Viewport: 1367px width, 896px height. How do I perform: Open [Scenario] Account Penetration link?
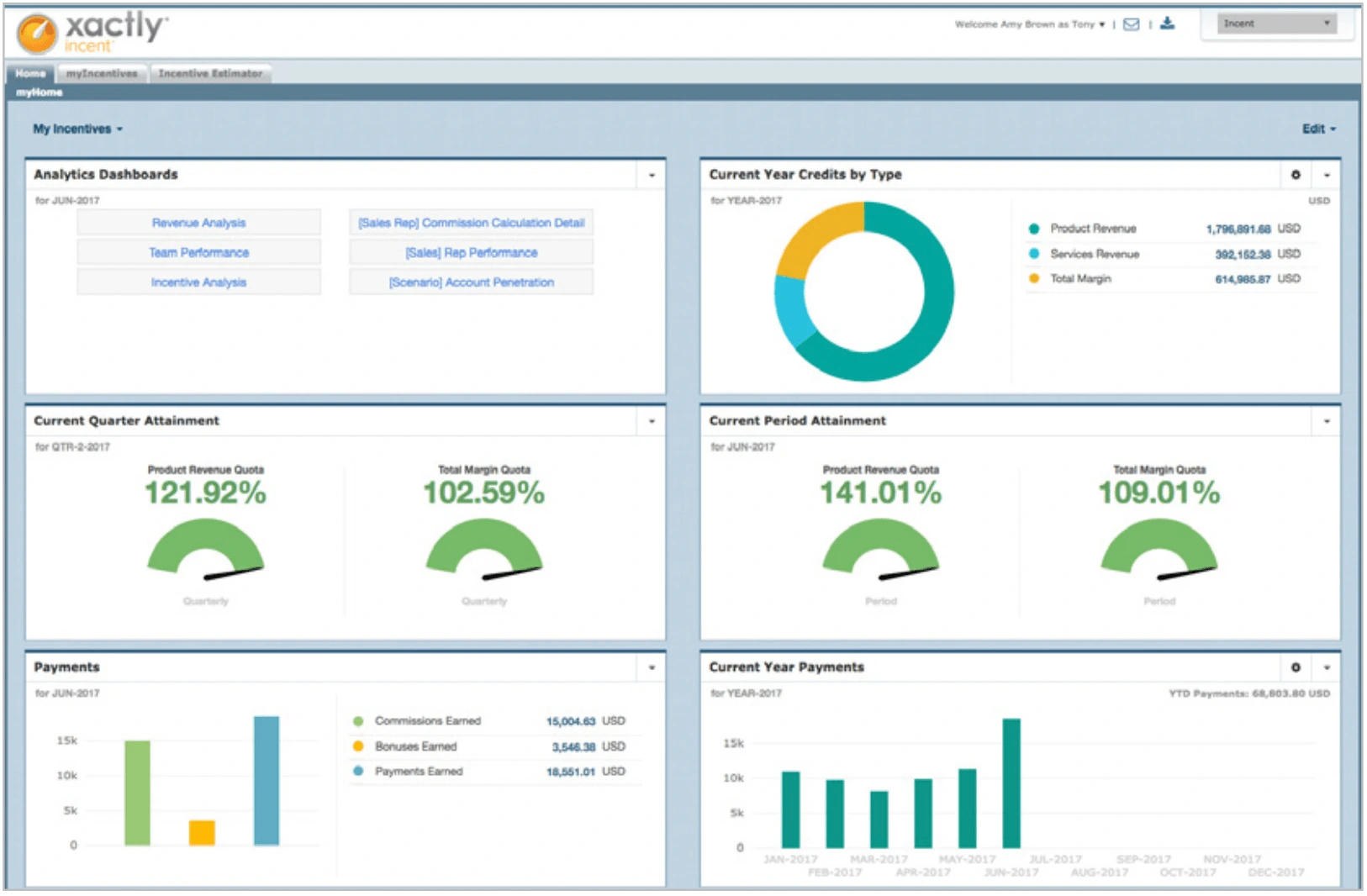click(x=471, y=282)
